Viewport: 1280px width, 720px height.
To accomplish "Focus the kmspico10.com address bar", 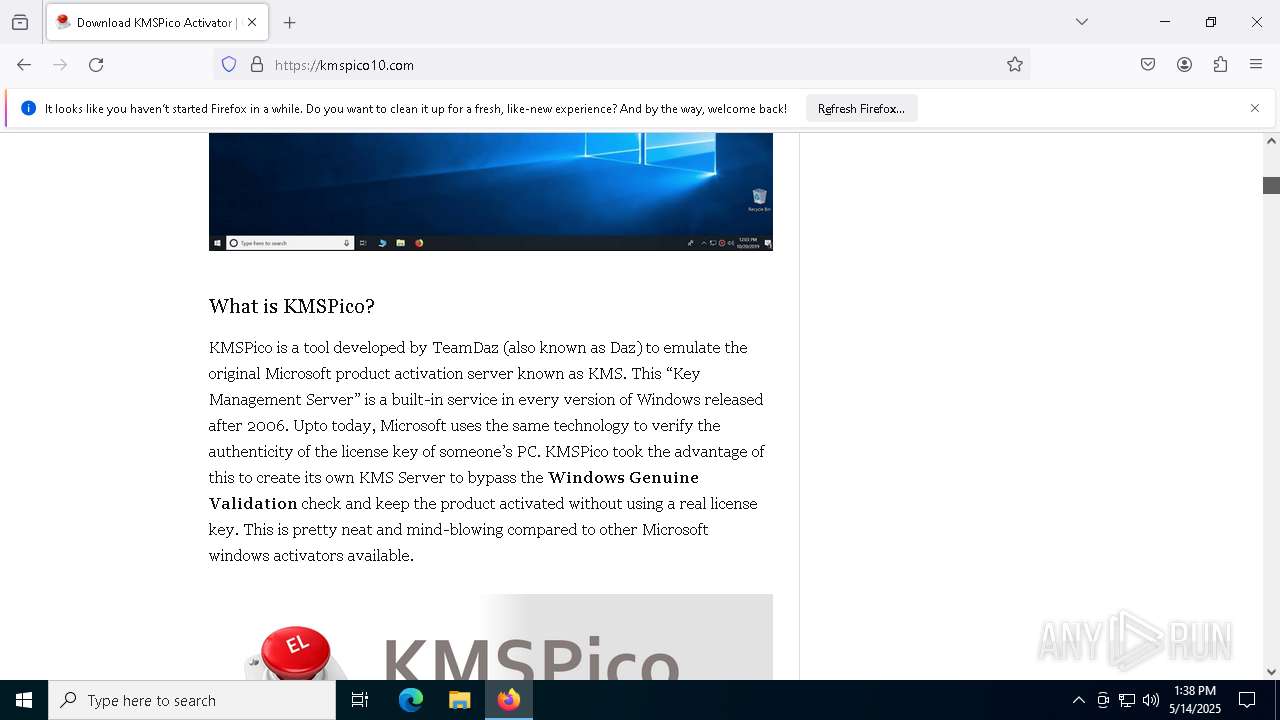I will tap(622, 64).
